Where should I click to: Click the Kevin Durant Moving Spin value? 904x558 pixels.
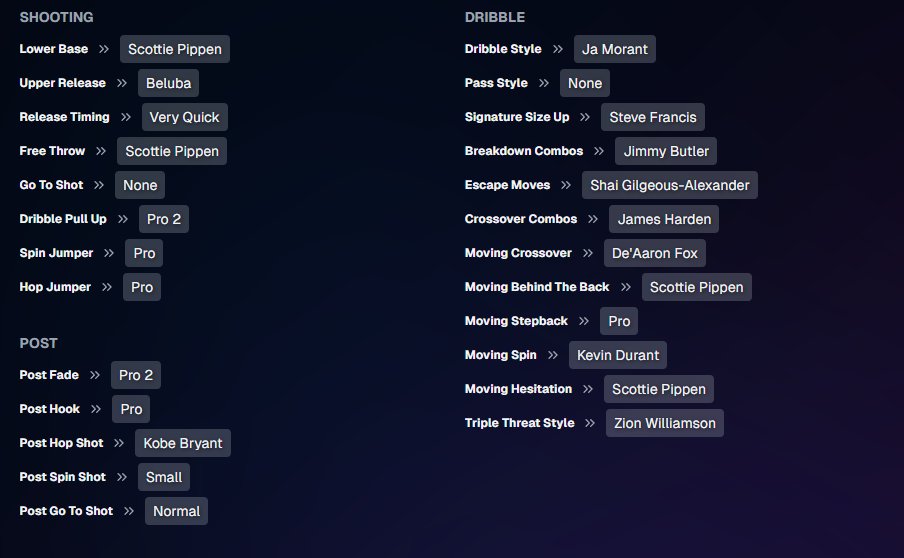[x=618, y=355]
